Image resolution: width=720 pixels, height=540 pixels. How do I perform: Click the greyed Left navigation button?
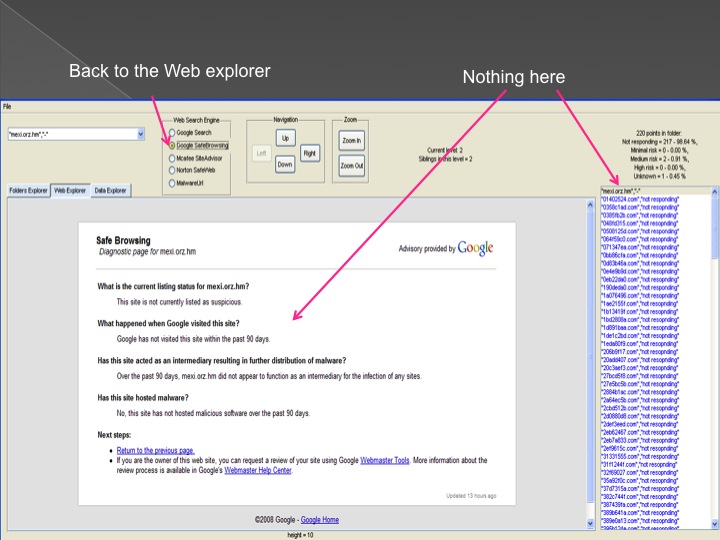[x=261, y=153]
